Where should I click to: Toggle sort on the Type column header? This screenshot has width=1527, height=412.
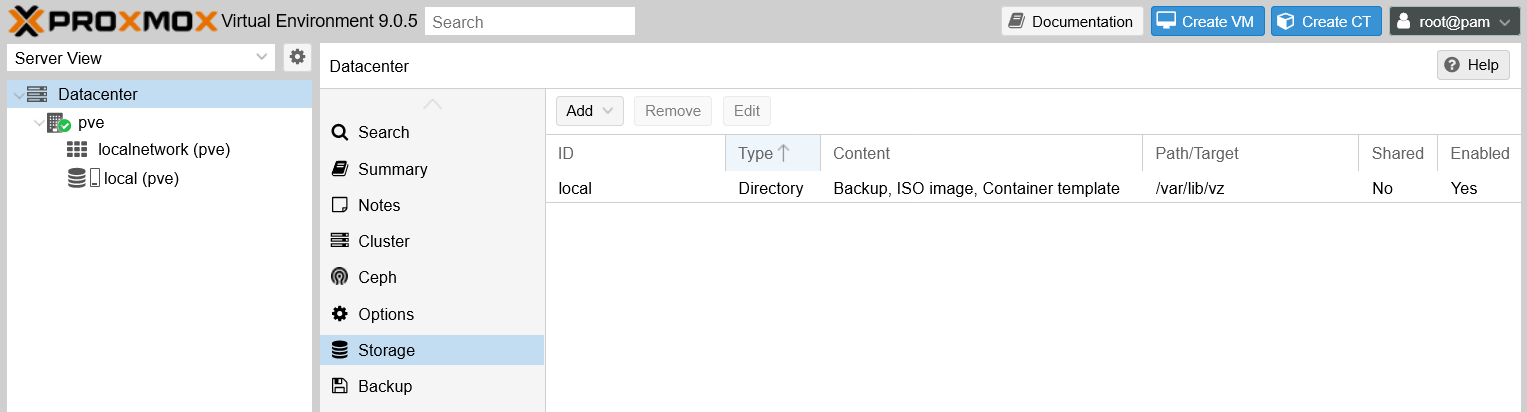click(773, 153)
